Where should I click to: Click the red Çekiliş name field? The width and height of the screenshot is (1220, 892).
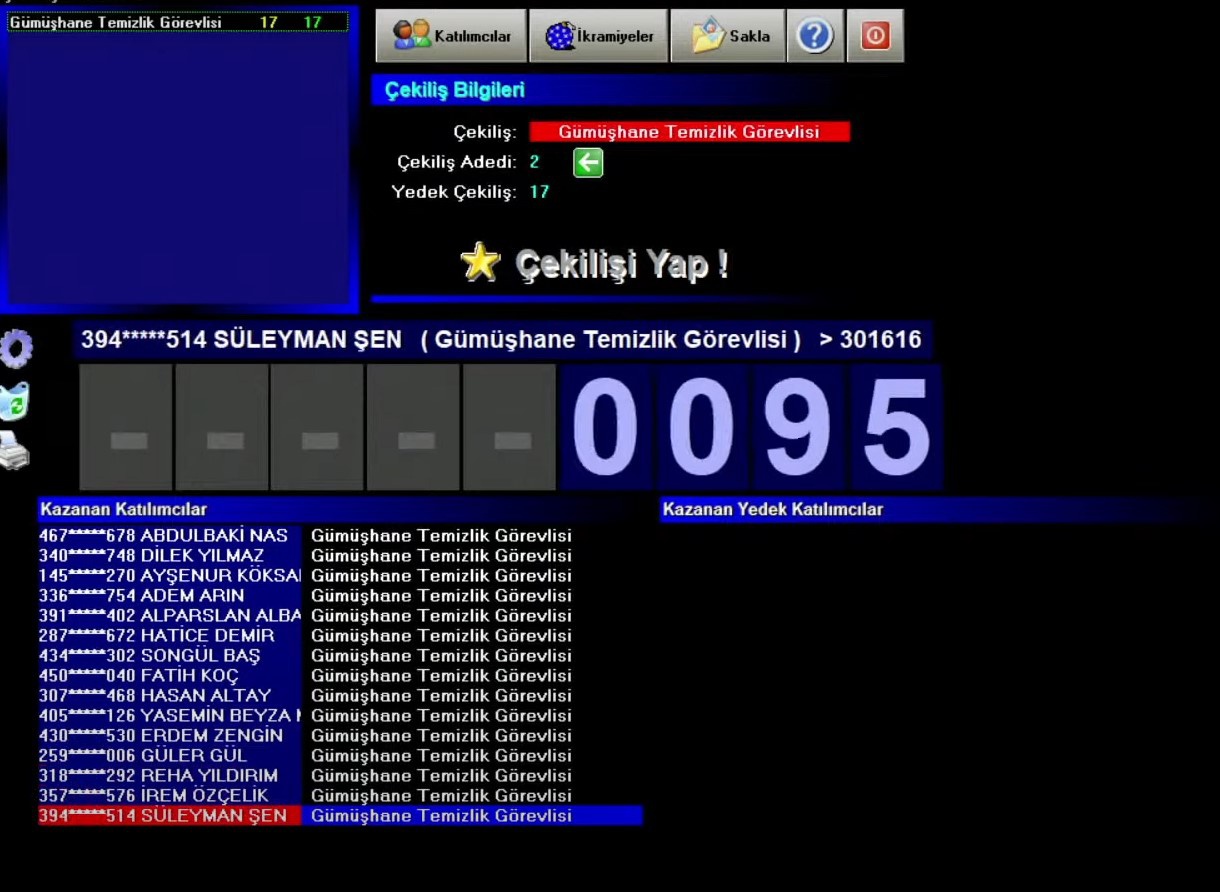tap(689, 132)
